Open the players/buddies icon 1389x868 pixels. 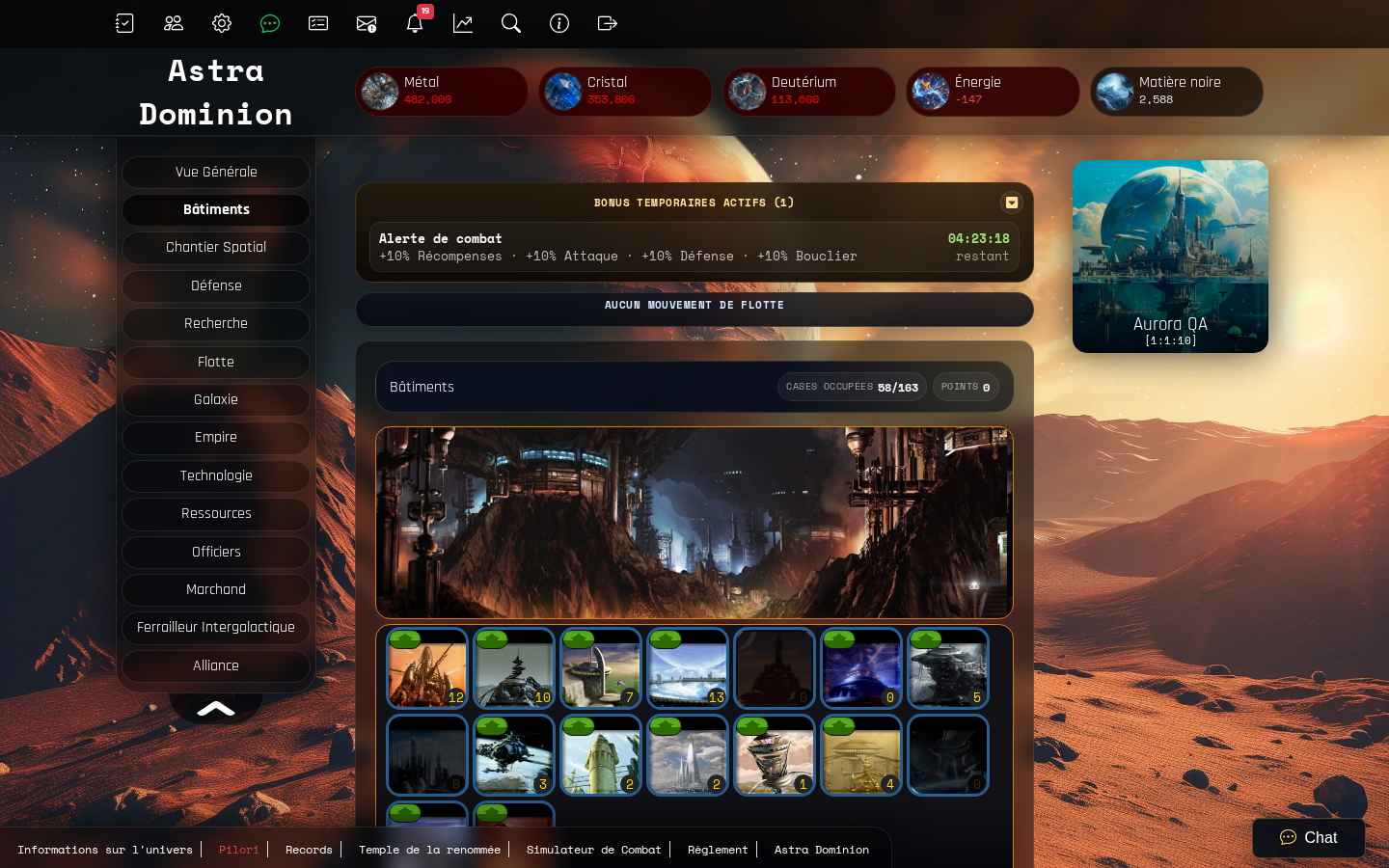tap(174, 23)
